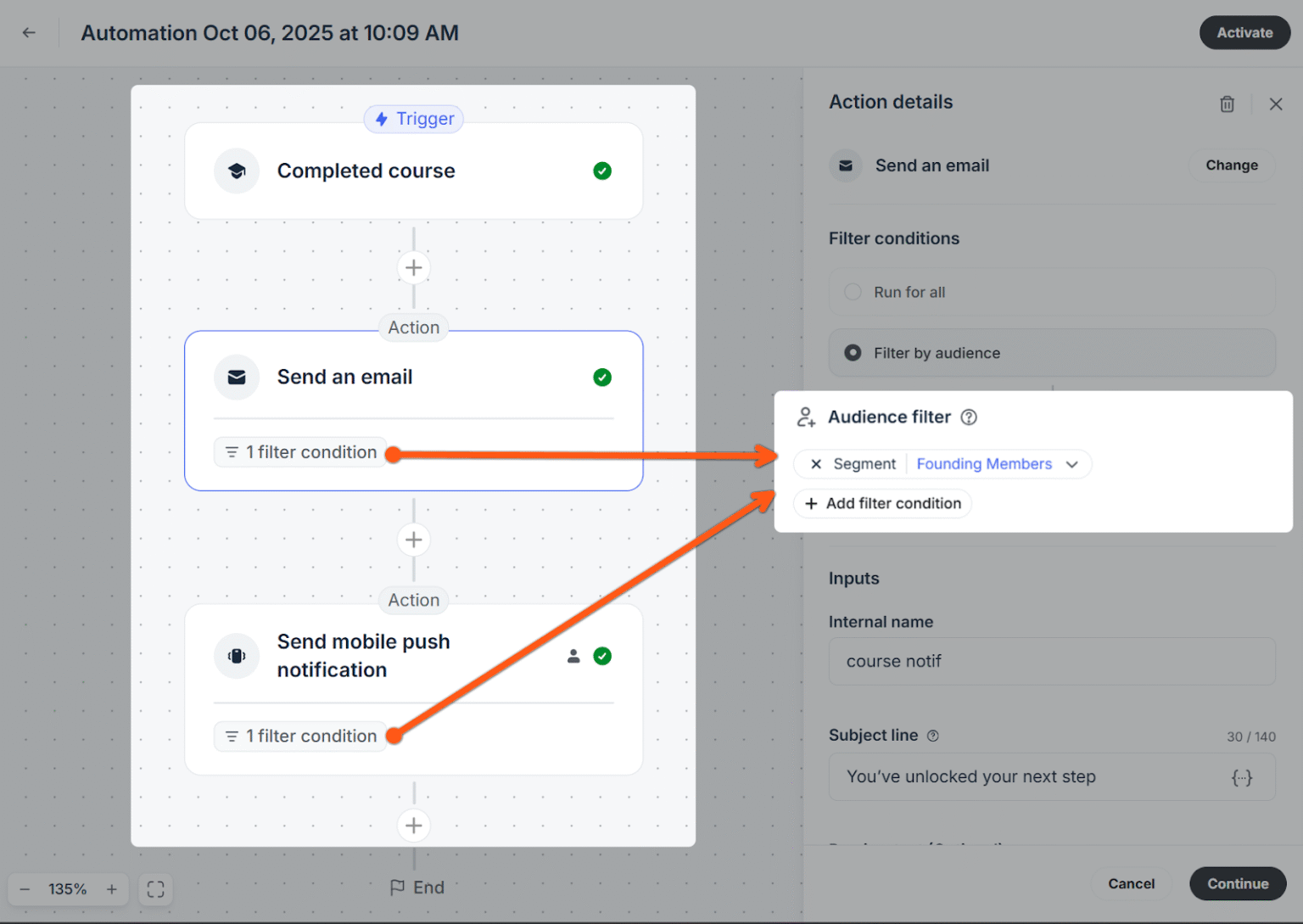Screen dimensions: 1303x924
Task: Zoom out with minus button
Action: click(x=25, y=889)
